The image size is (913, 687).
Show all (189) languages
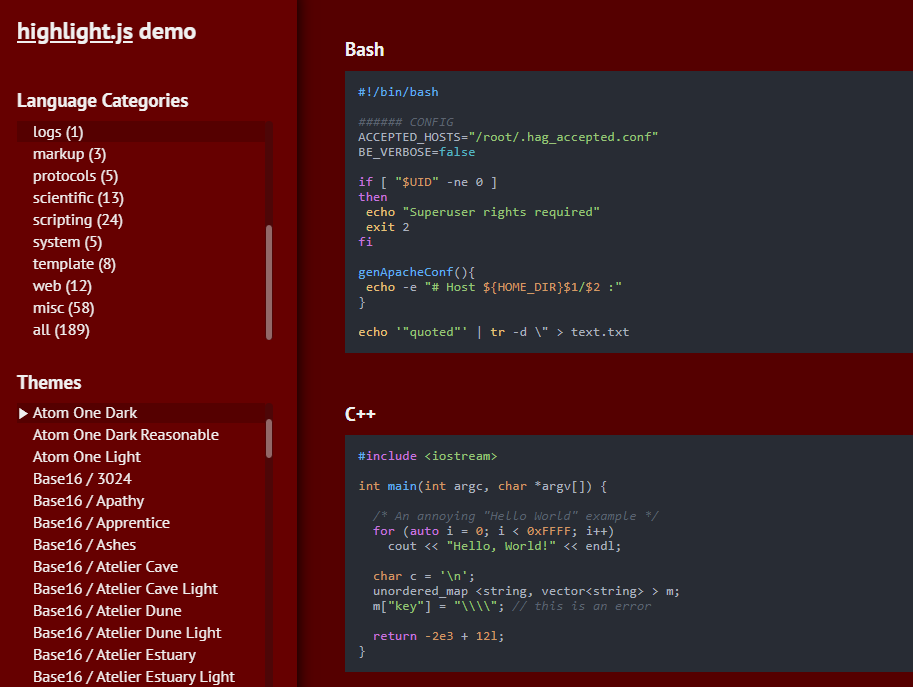61,330
